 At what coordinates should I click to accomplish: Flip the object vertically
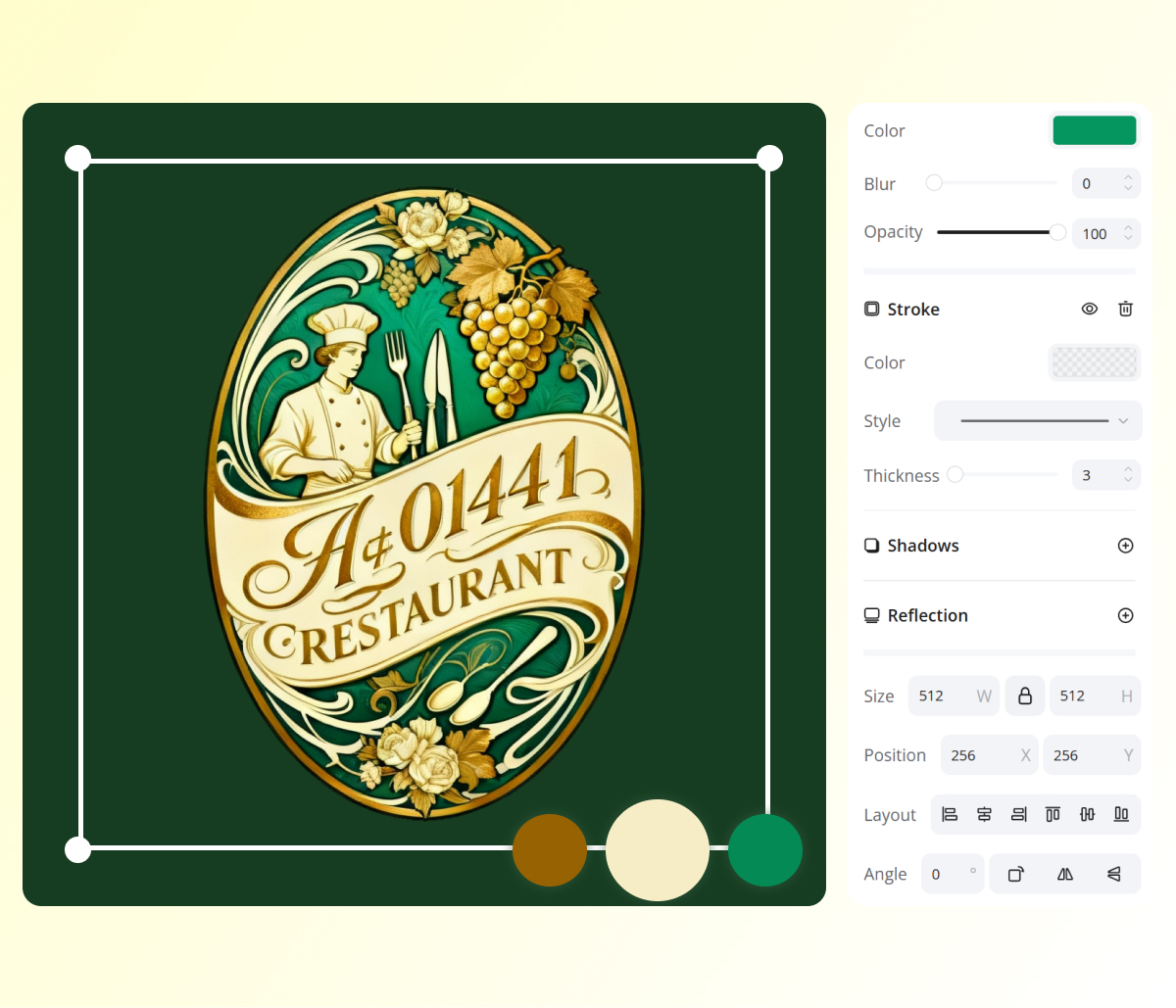(x=1114, y=875)
